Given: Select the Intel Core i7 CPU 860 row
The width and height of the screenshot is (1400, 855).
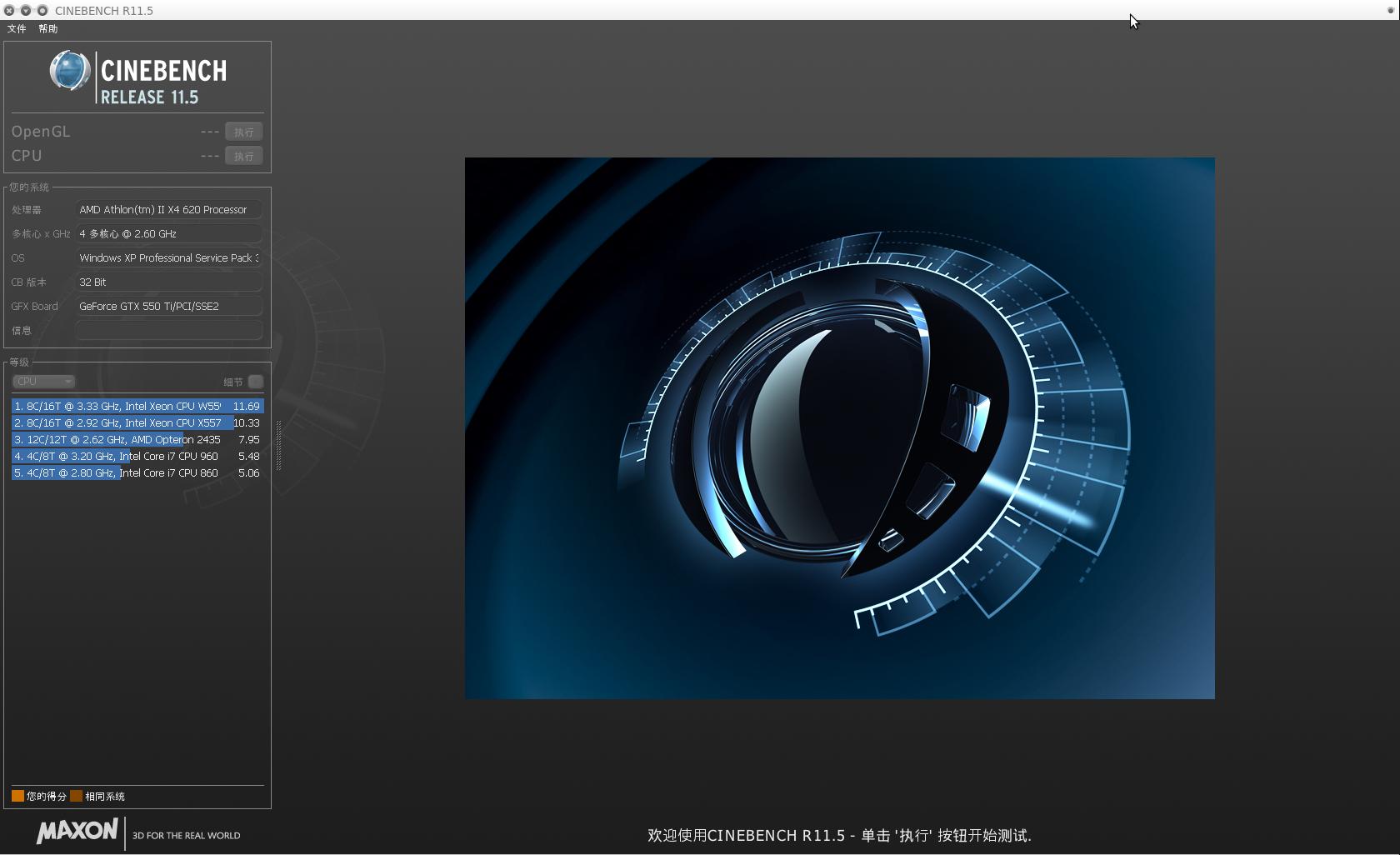Looking at the screenshot, I should point(137,473).
